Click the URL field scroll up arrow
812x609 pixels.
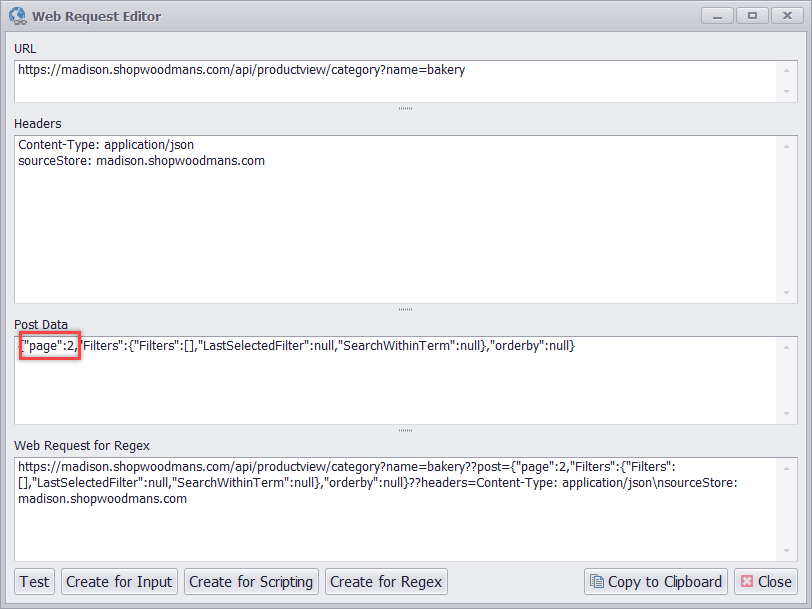click(x=789, y=69)
